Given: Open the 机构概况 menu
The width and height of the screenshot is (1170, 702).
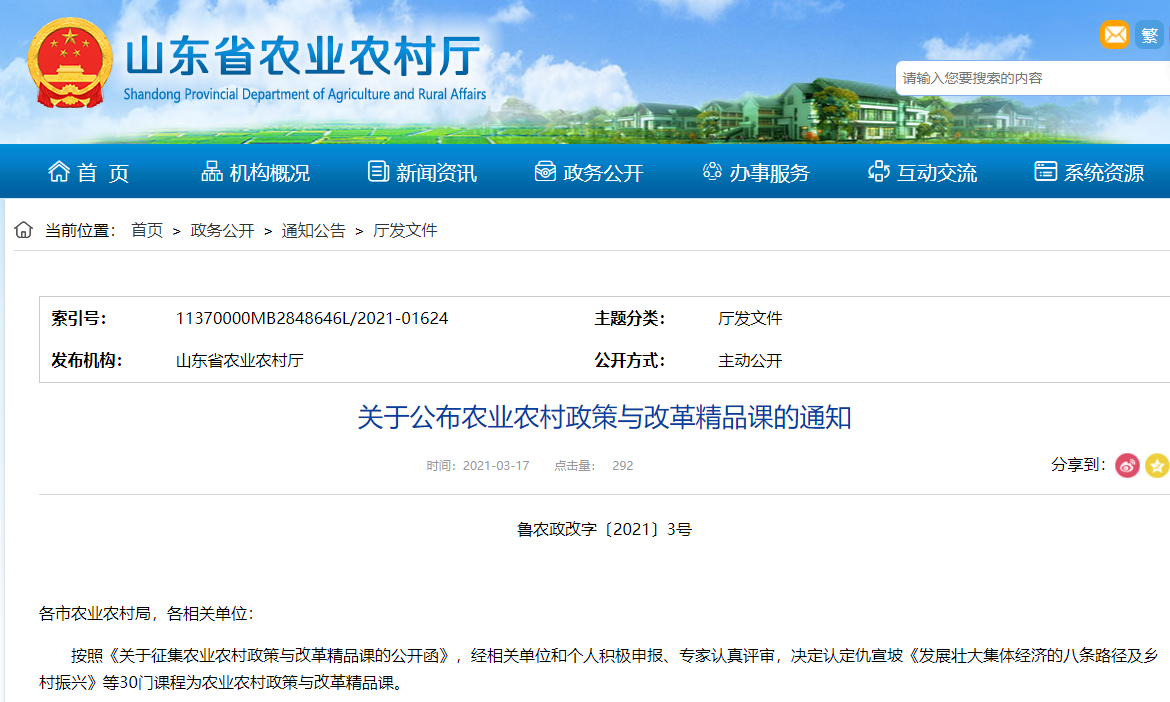Looking at the screenshot, I should 256,172.
